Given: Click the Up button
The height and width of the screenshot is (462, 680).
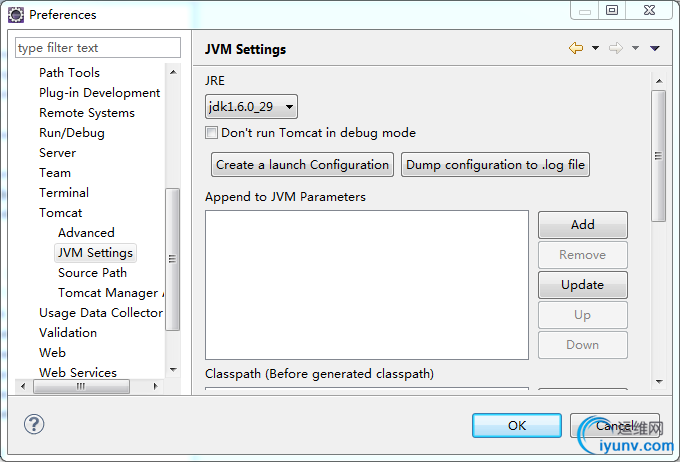Looking at the screenshot, I should (582, 315).
